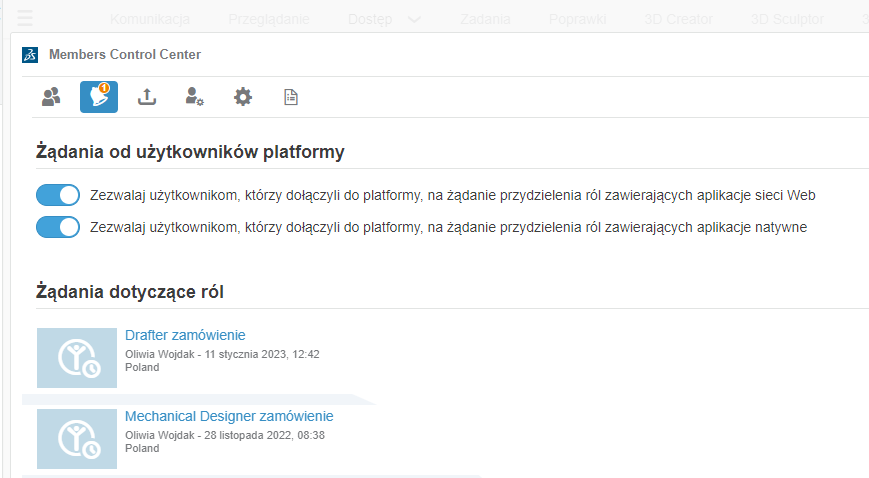Image resolution: width=869 pixels, height=478 pixels.
Task: Click the report document icon
Action: pyautogui.click(x=291, y=97)
